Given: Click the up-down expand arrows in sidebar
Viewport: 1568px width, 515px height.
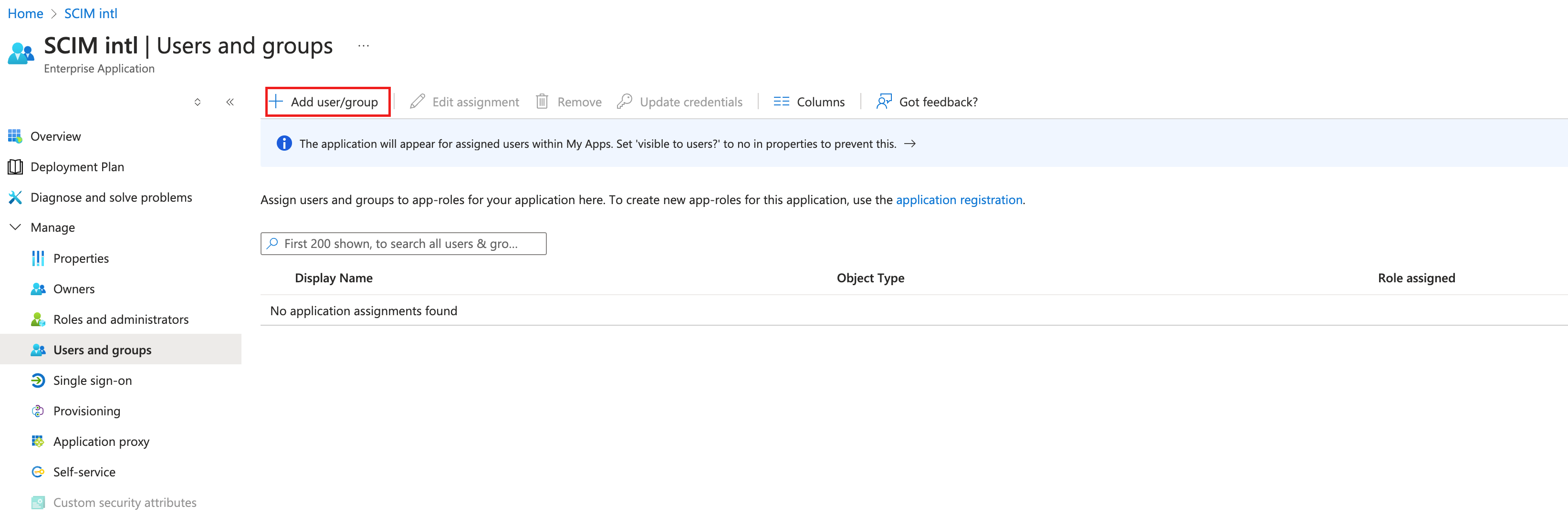Looking at the screenshot, I should point(197,102).
